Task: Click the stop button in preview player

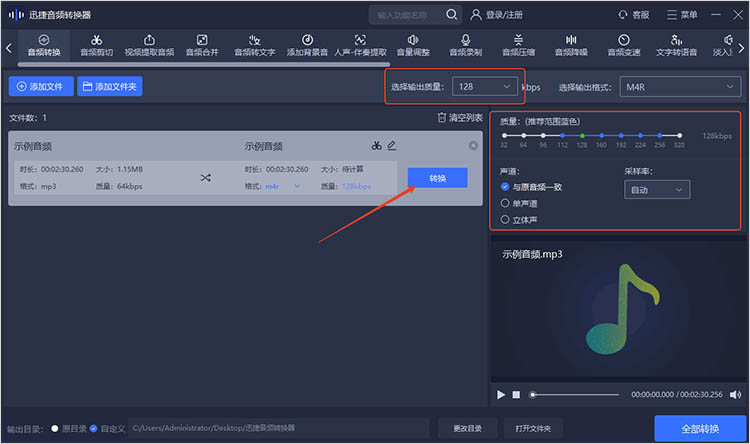Action: coord(516,394)
